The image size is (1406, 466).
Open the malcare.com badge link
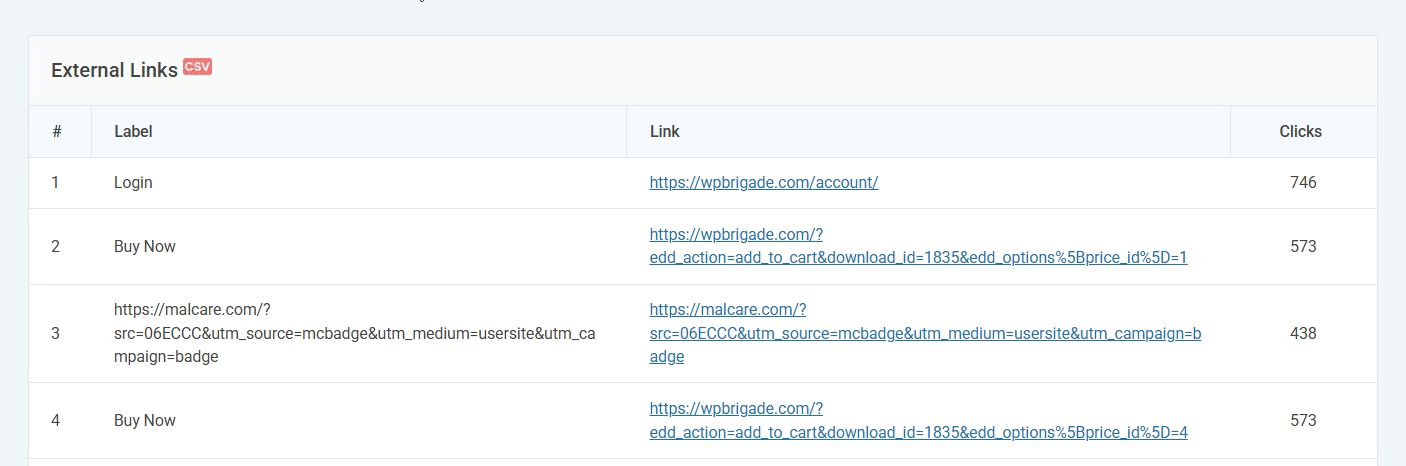coord(925,333)
